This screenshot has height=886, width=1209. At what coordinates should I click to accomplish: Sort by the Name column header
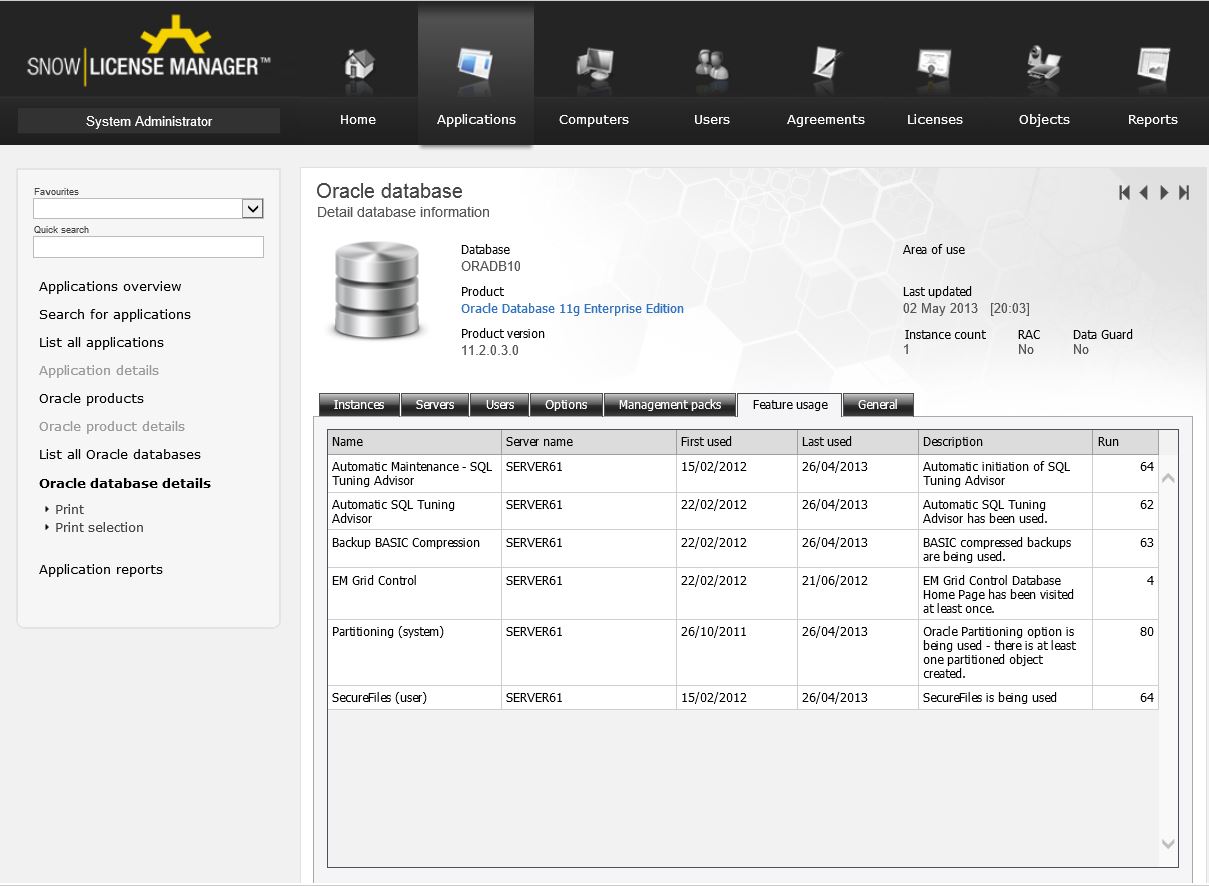[x=414, y=442]
